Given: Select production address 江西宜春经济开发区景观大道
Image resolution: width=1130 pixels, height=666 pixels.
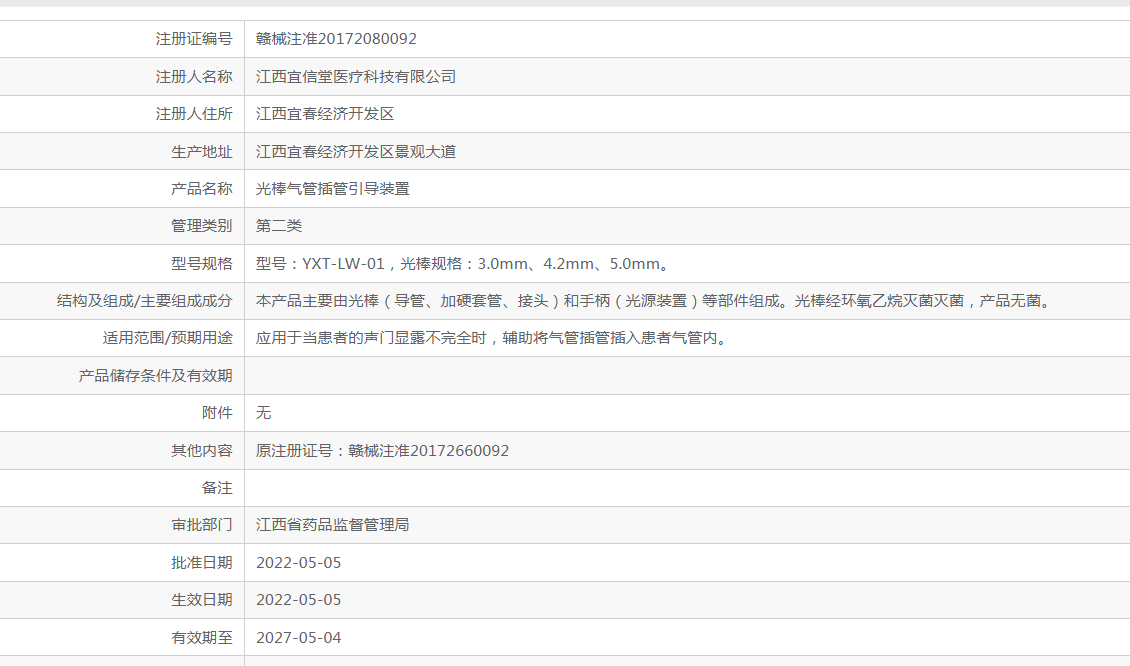Looking at the screenshot, I should (x=356, y=151).
